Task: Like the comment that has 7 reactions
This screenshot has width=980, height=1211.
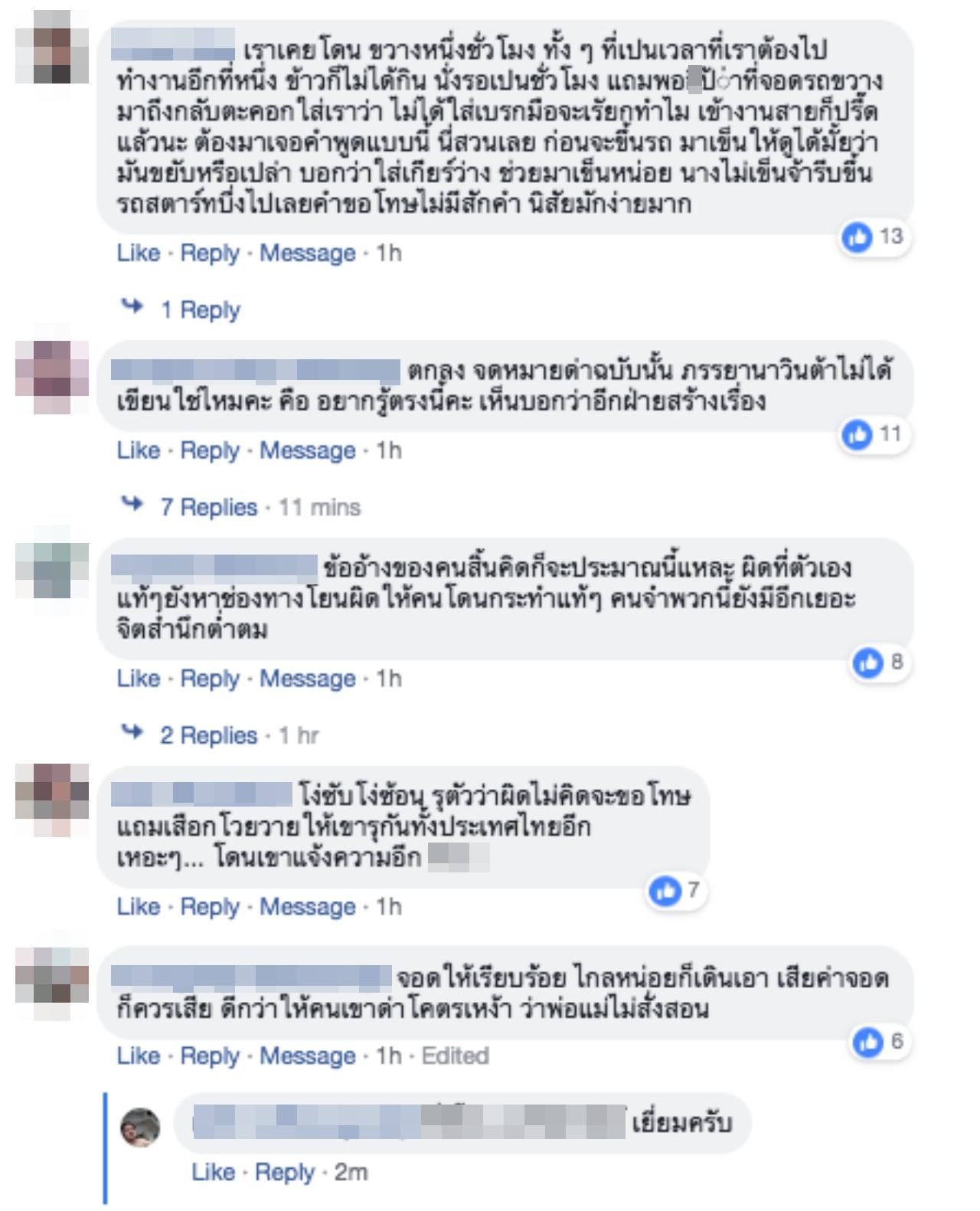Action: pos(139,907)
